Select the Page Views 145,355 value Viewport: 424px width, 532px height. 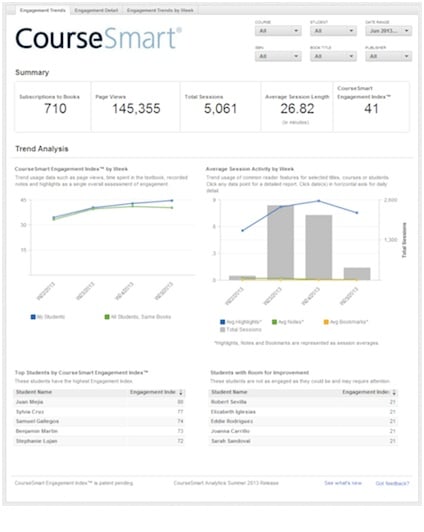tap(136, 109)
